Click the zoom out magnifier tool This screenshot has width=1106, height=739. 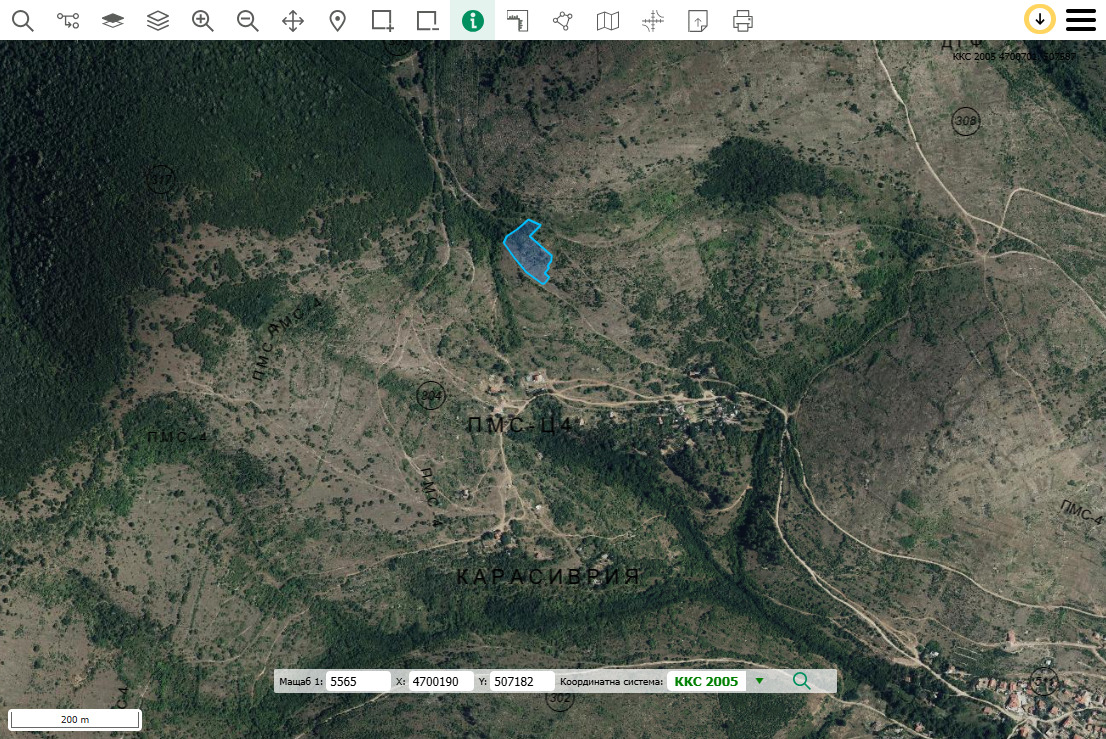coord(248,20)
